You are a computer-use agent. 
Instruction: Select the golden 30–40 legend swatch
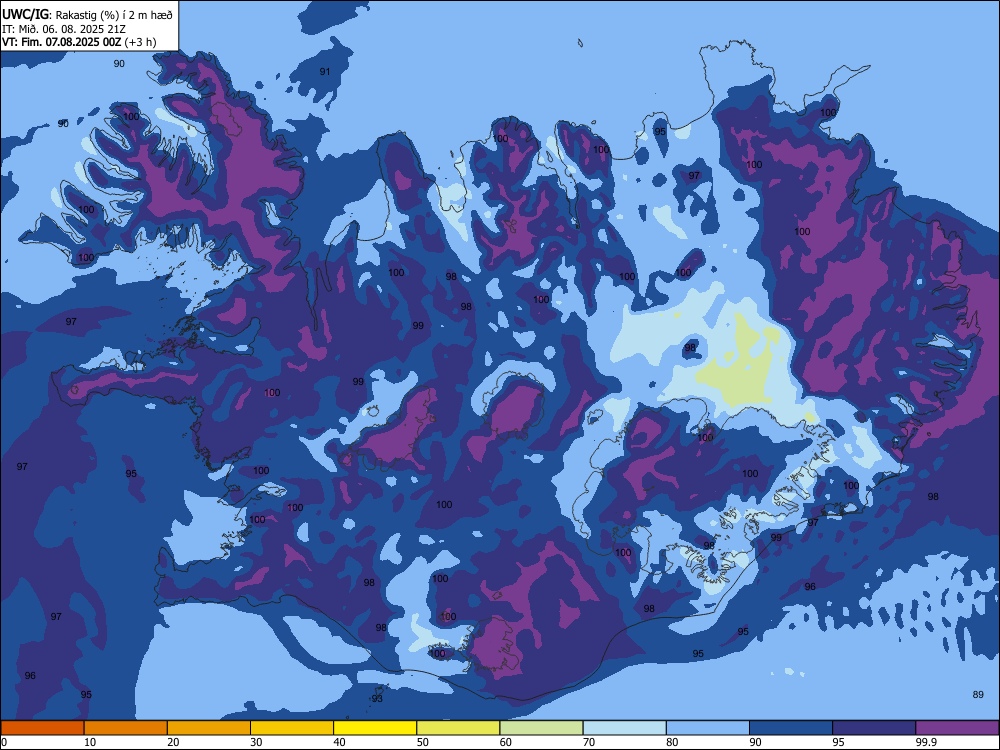tap(292, 728)
